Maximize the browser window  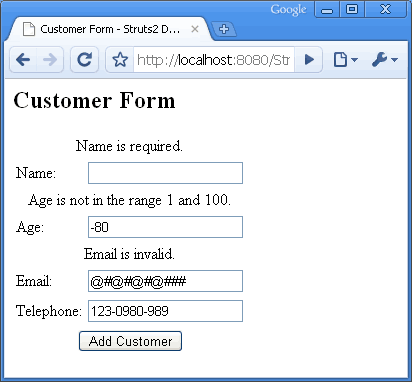(352, 9)
